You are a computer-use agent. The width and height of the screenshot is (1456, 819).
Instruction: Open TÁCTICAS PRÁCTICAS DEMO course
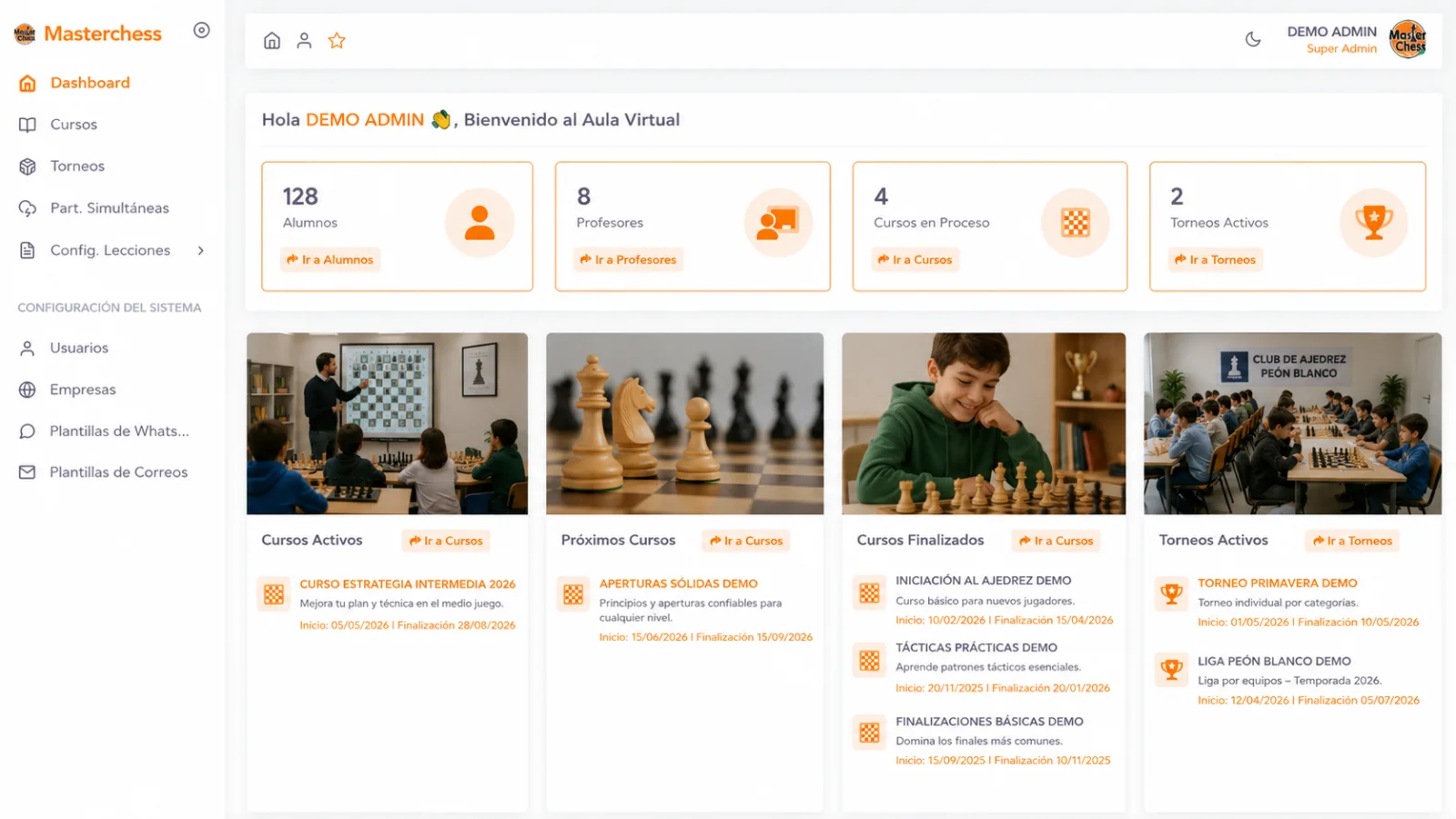pos(976,647)
